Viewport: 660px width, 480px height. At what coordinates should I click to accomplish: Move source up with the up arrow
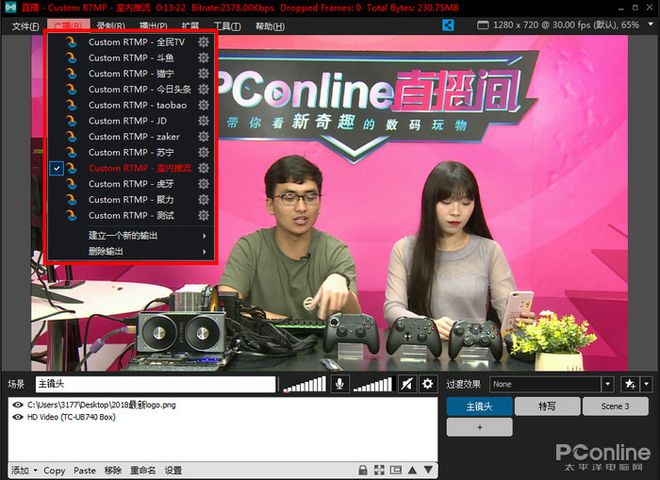(x=412, y=470)
